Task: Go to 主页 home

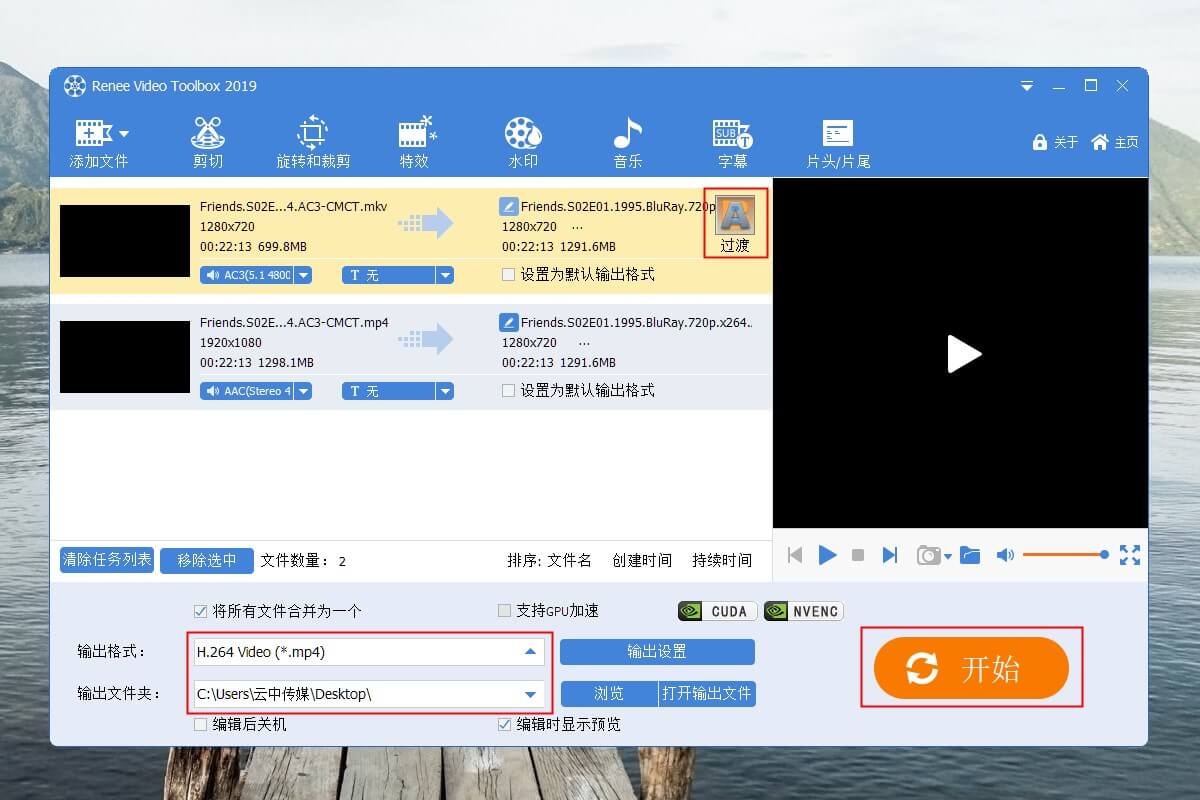Action: point(1114,142)
